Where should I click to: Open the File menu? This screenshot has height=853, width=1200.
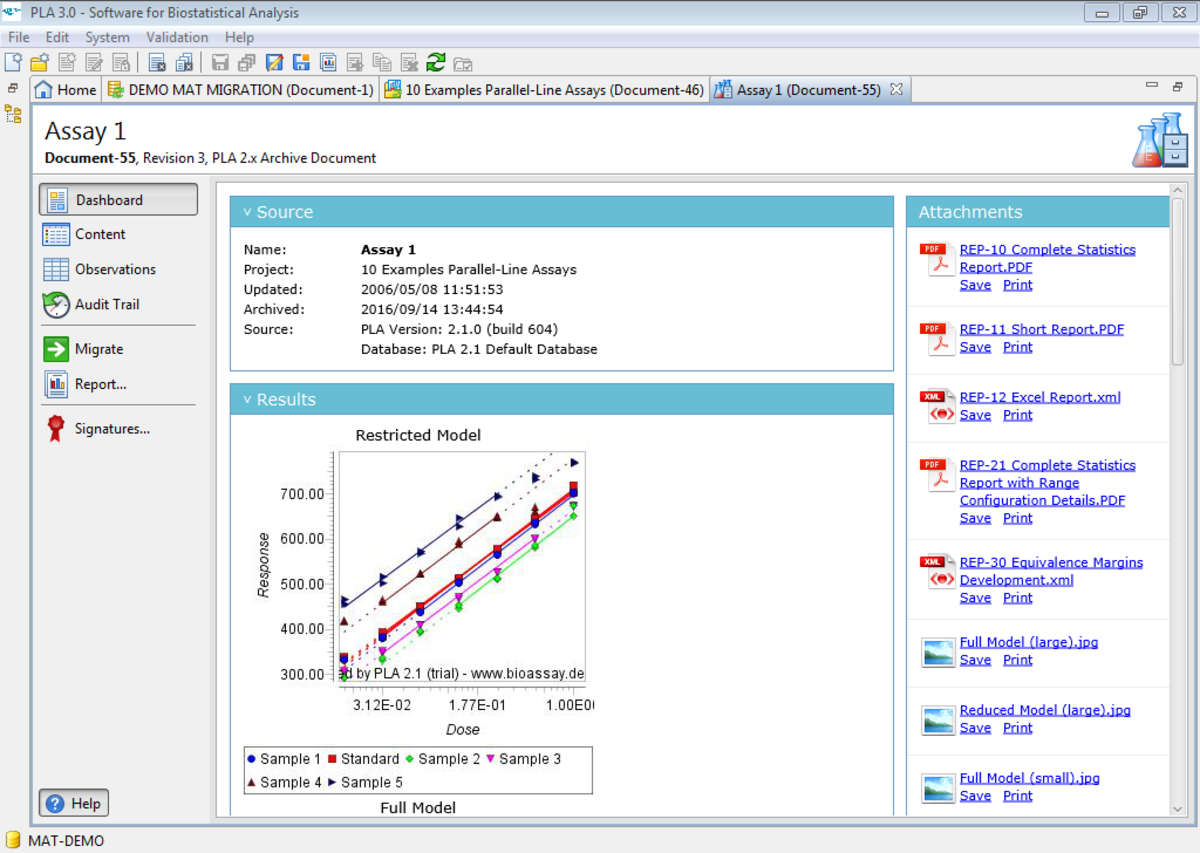pos(18,37)
